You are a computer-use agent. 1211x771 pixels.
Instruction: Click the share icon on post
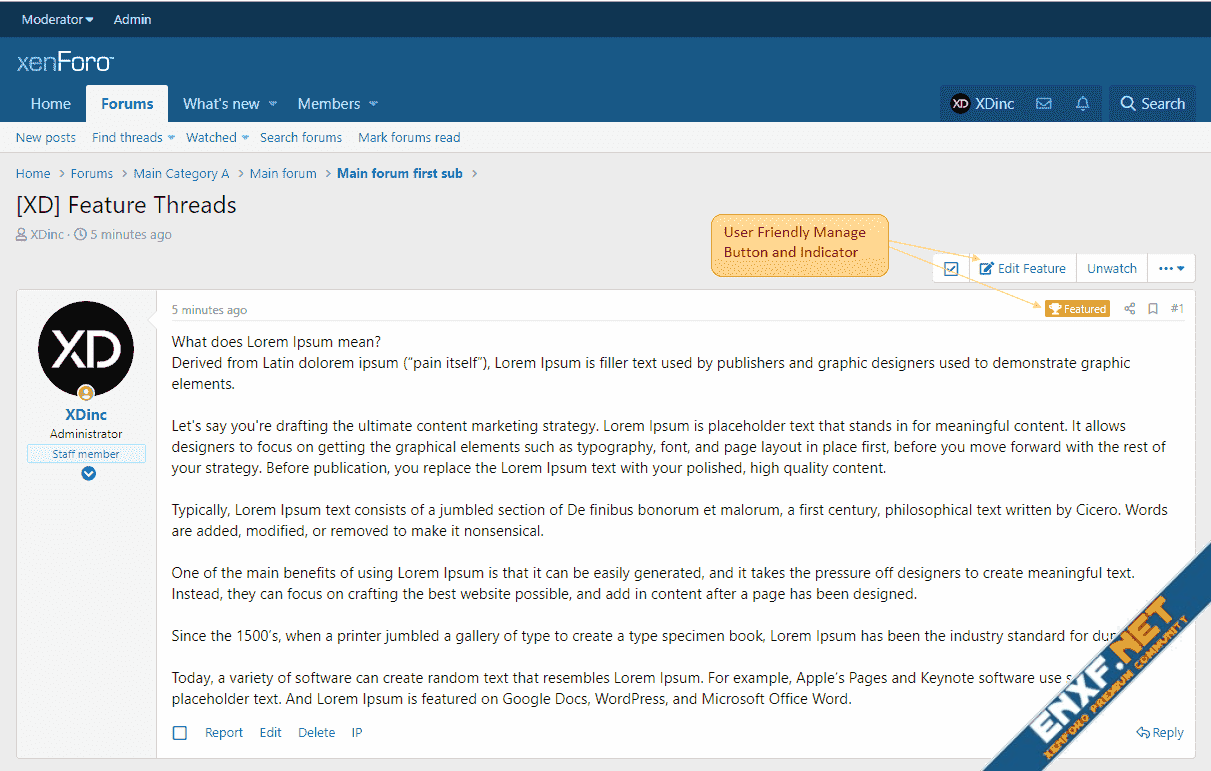point(1129,309)
